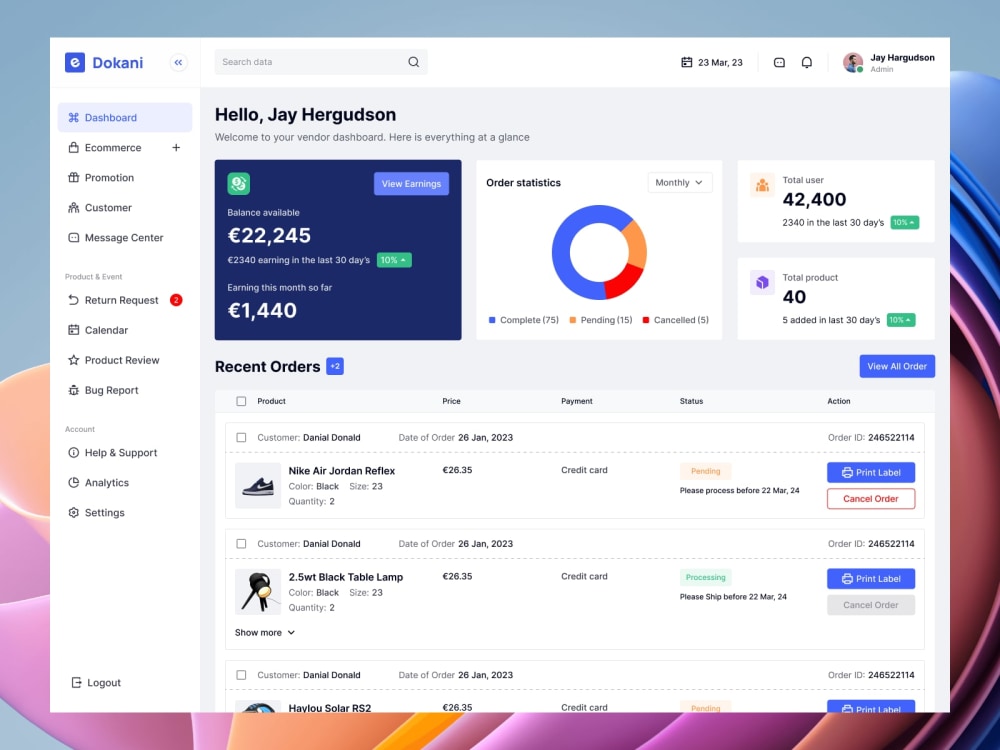
Task: Click the Bug Report bug icon
Action: [73, 390]
